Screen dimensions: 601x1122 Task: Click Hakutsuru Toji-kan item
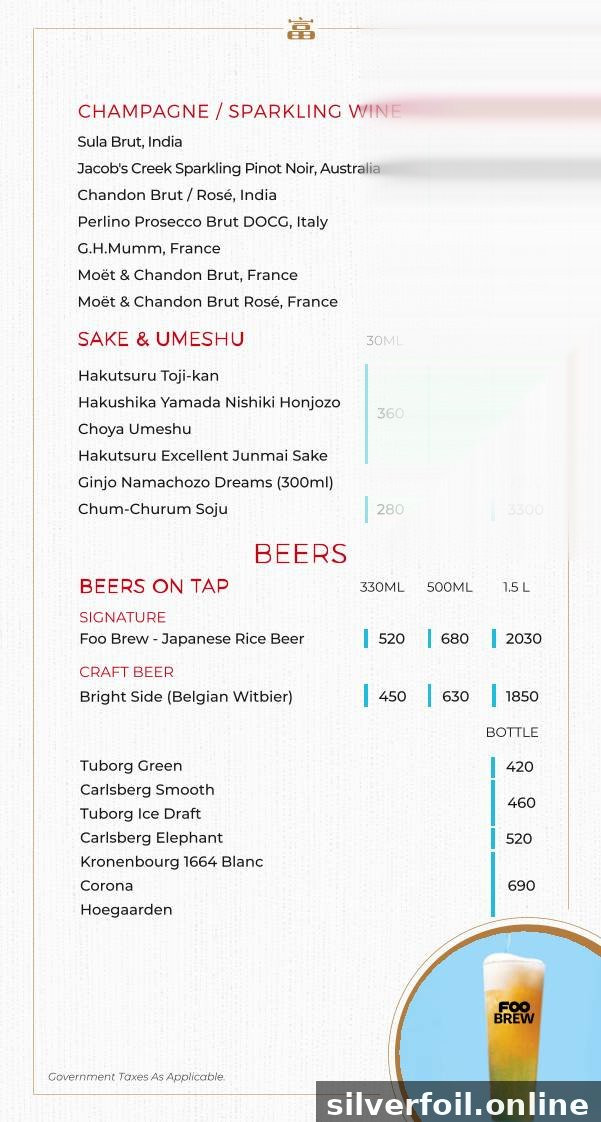[148, 376]
